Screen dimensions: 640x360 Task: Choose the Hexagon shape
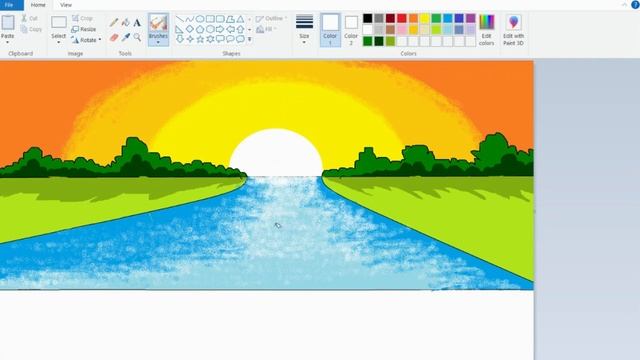[x=210, y=29]
